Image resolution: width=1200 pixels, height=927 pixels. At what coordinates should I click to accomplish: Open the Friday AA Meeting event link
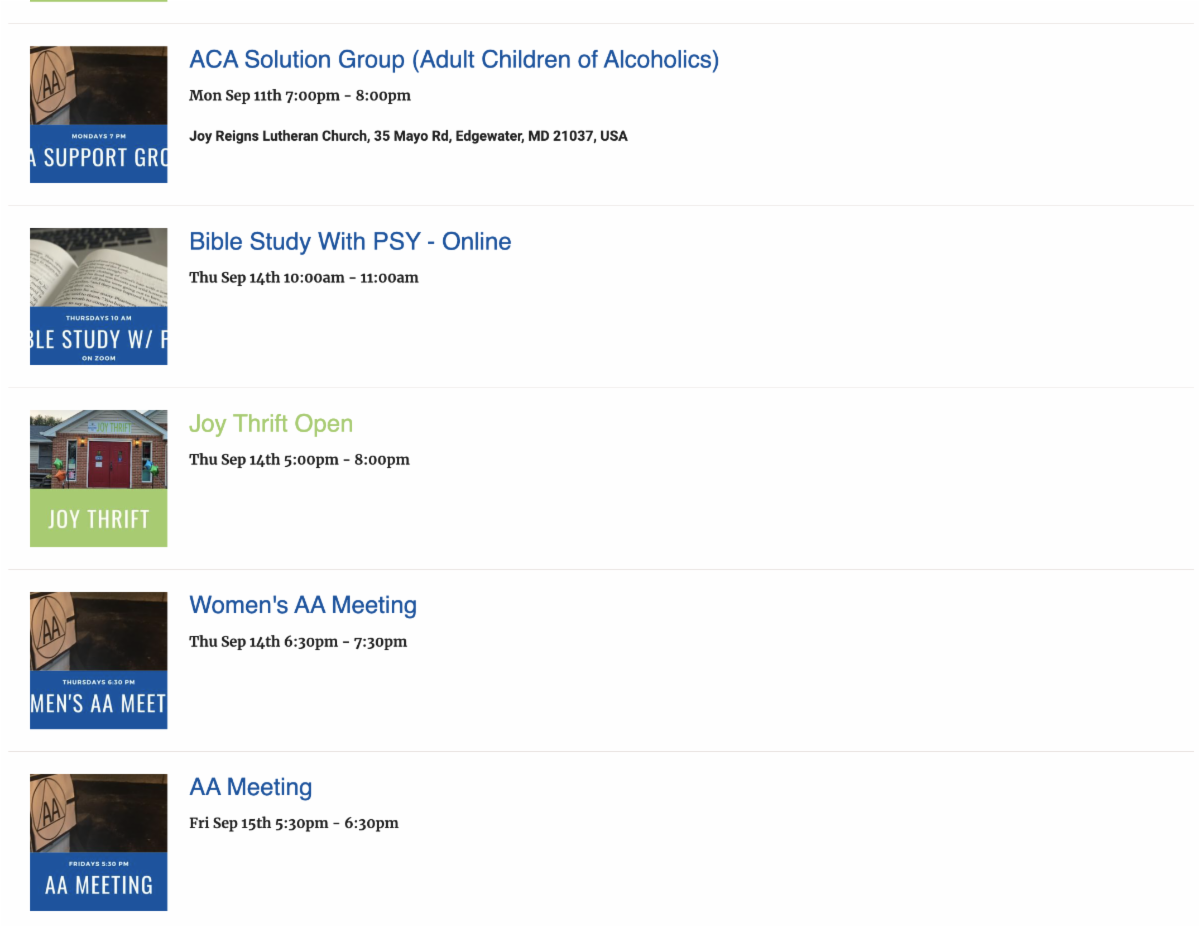tap(251, 788)
